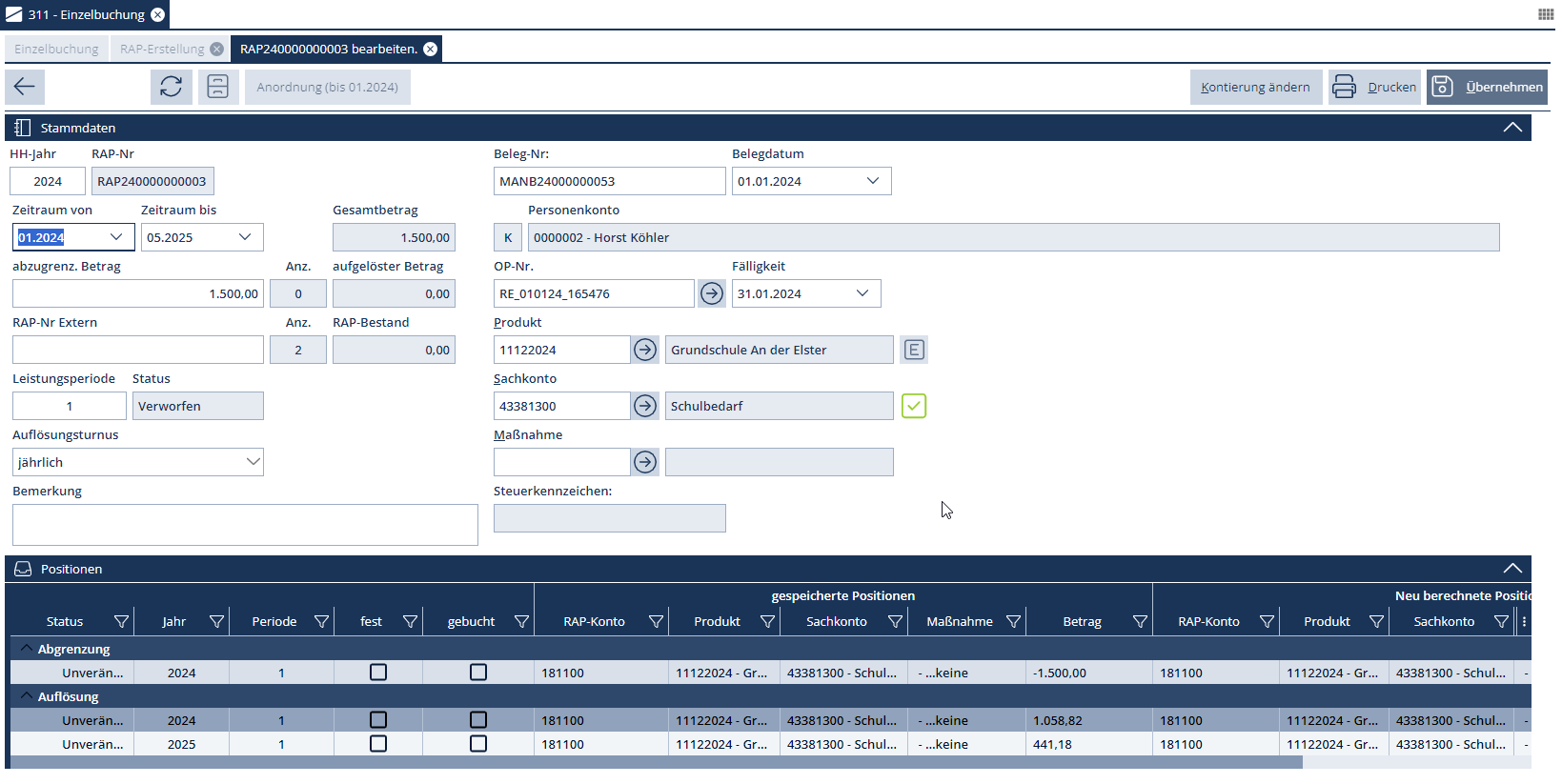
Task: Click the arrow icon next to OP-Nr. field
Action: click(x=711, y=293)
